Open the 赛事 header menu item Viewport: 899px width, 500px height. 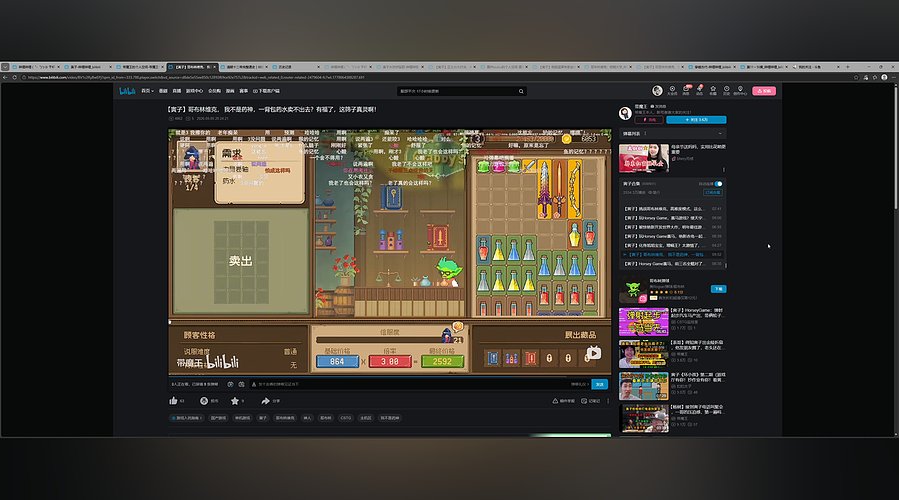pos(244,91)
